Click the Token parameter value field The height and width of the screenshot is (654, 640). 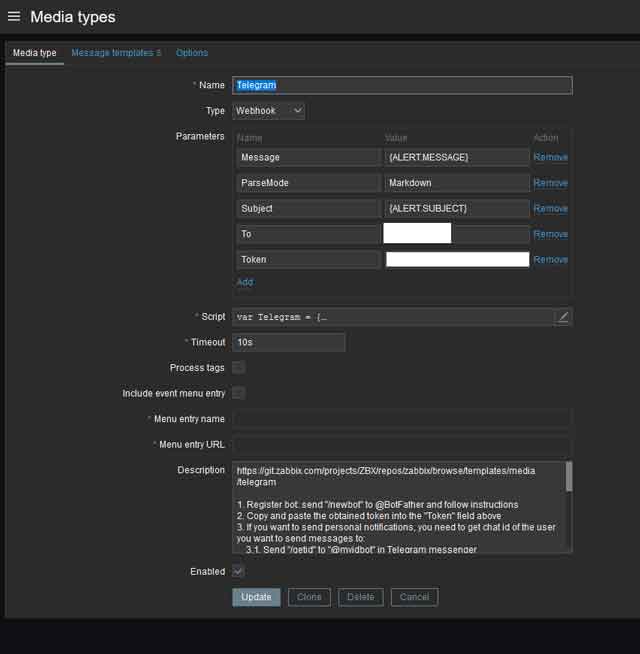(457, 259)
